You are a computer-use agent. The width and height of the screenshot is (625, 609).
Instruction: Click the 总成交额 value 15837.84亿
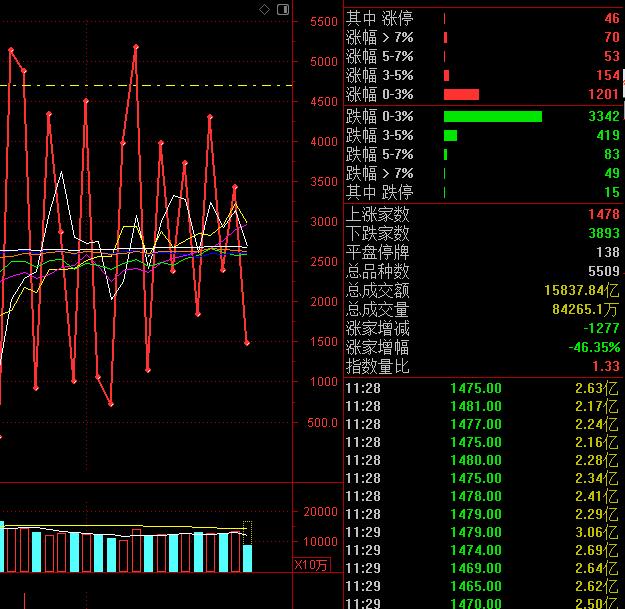pyautogui.click(x=582, y=290)
